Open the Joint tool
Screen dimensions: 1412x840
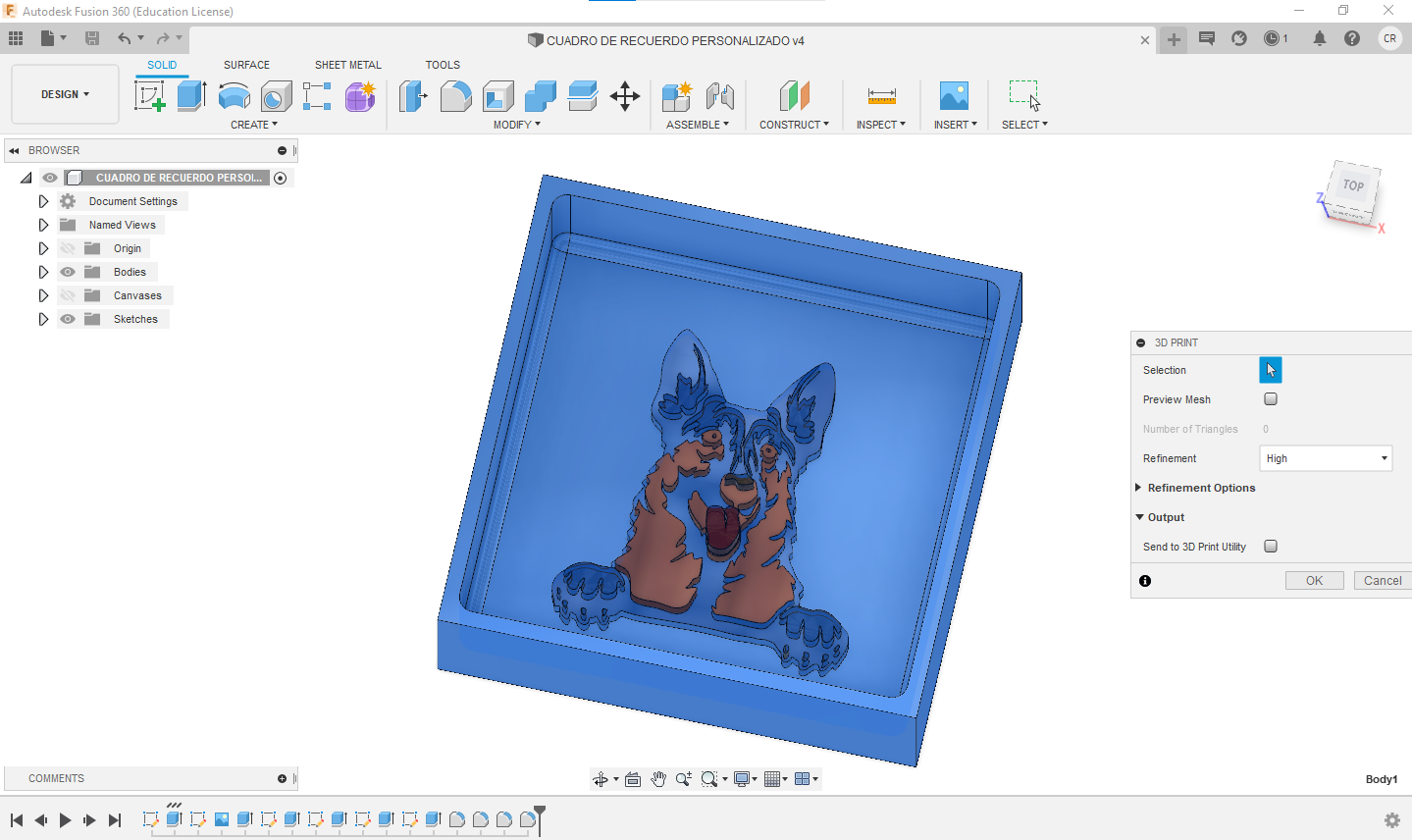(719, 96)
